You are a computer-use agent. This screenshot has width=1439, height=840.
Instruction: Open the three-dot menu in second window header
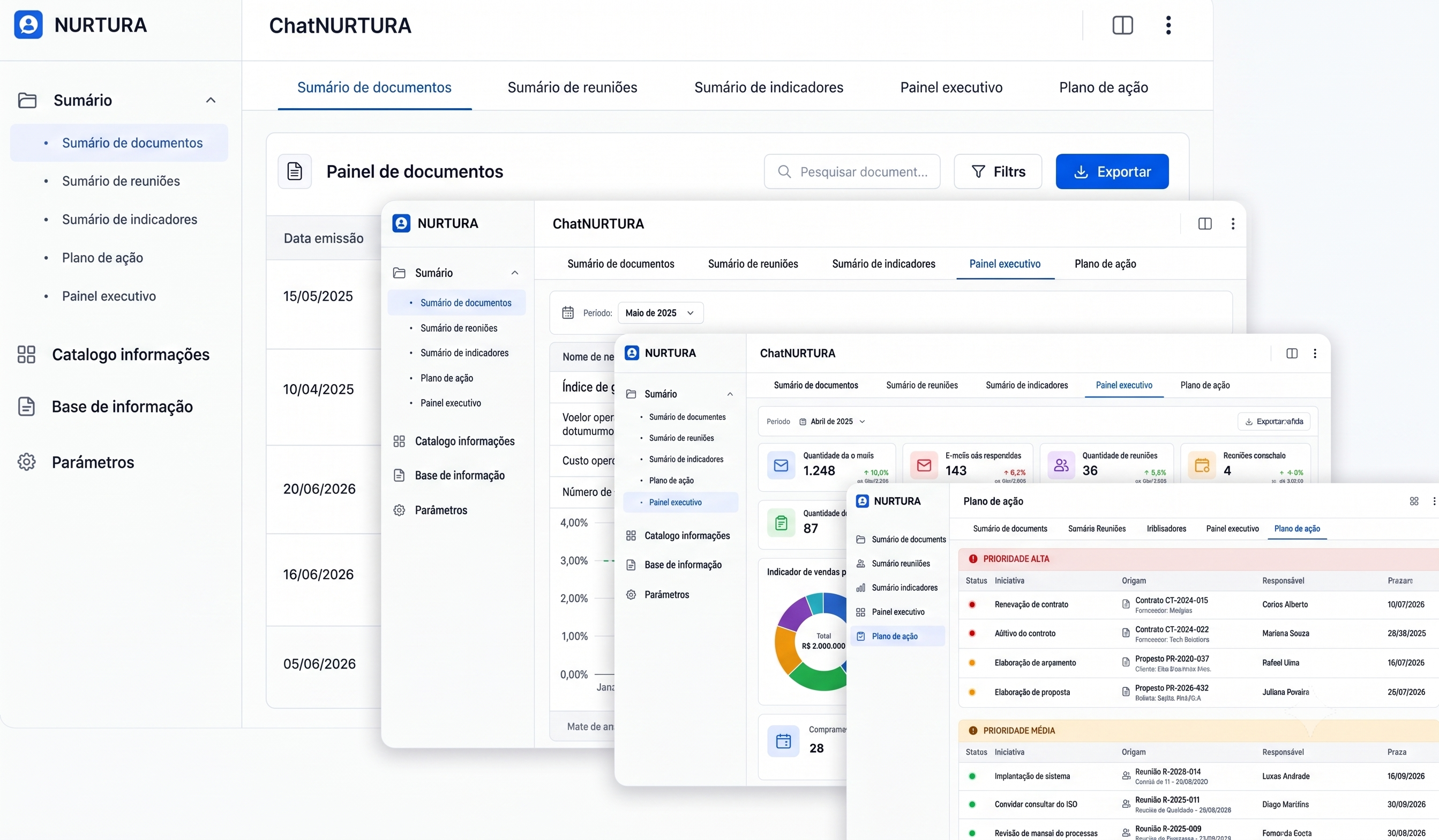1233,224
